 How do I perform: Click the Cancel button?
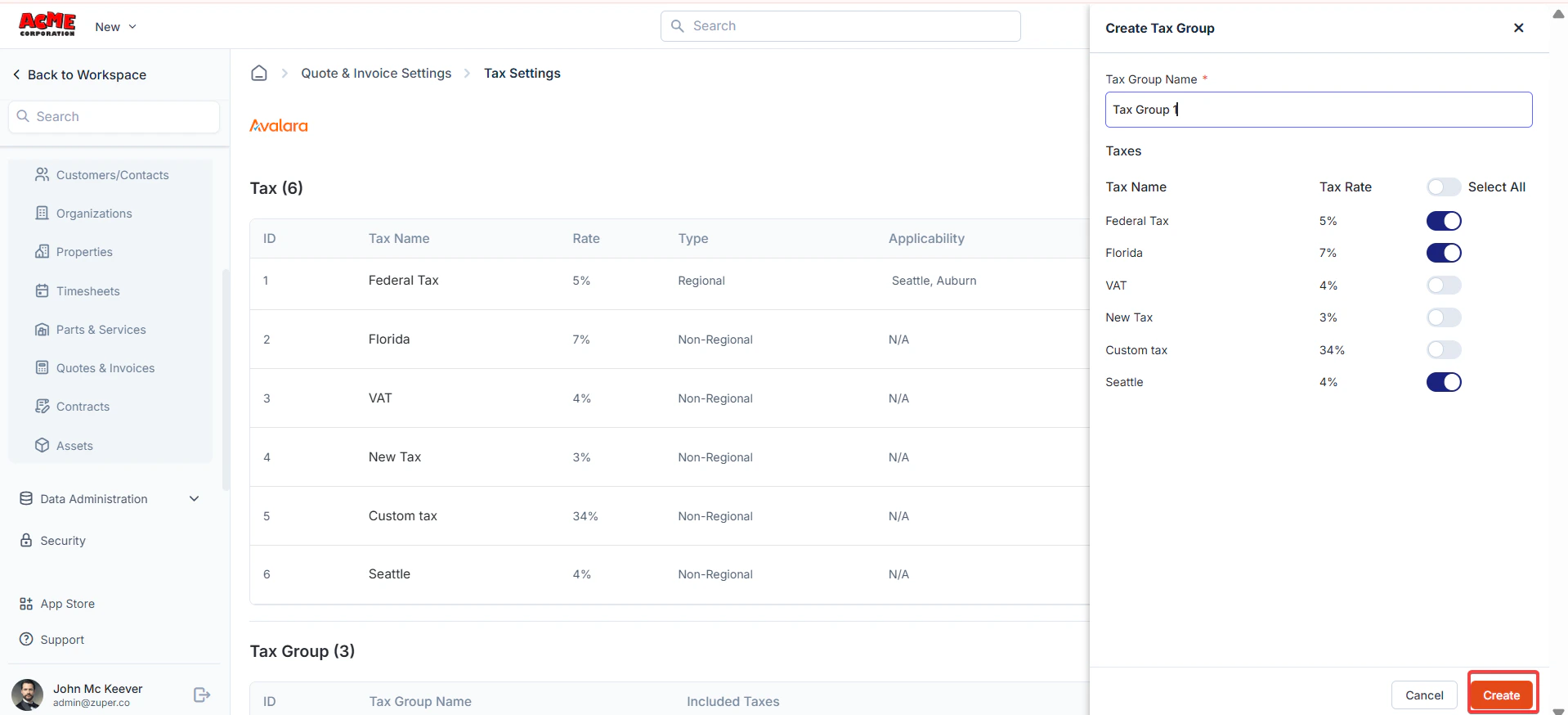point(1424,695)
